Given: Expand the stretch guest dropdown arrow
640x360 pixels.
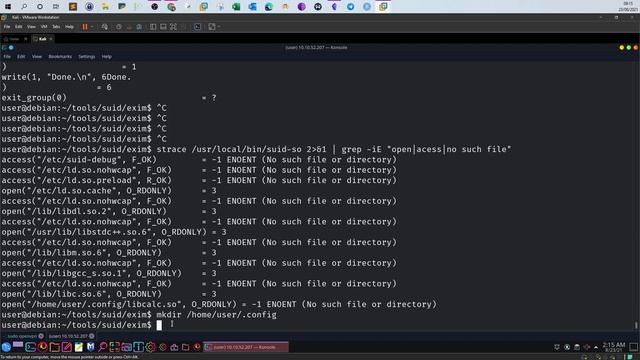Looking at the screenshot, I should click(219, 27).
